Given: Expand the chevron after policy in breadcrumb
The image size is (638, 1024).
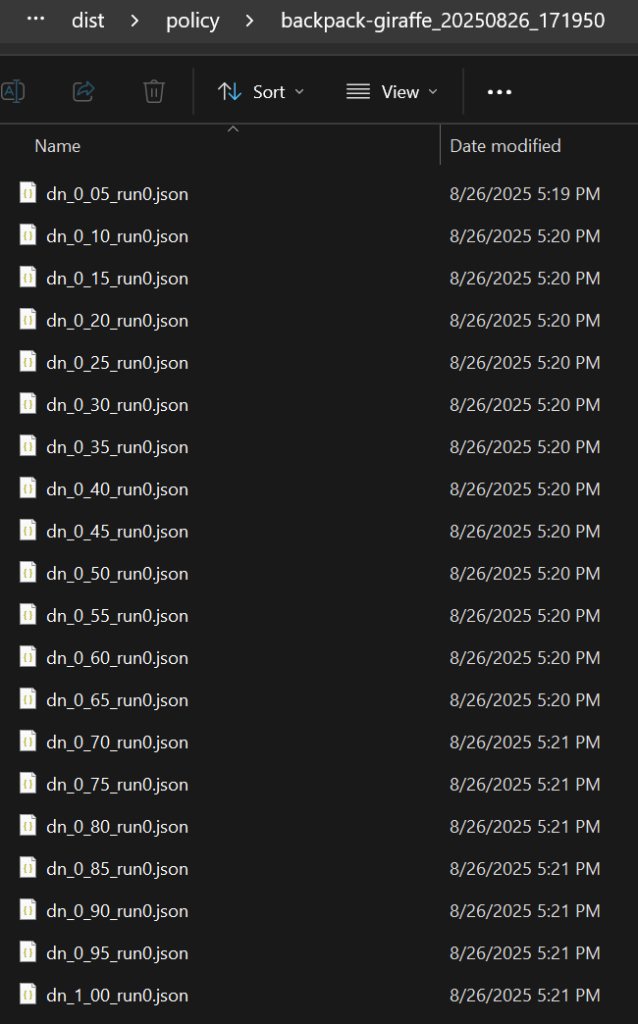Looking at the screenshot, I should click(x=249, y=21).
